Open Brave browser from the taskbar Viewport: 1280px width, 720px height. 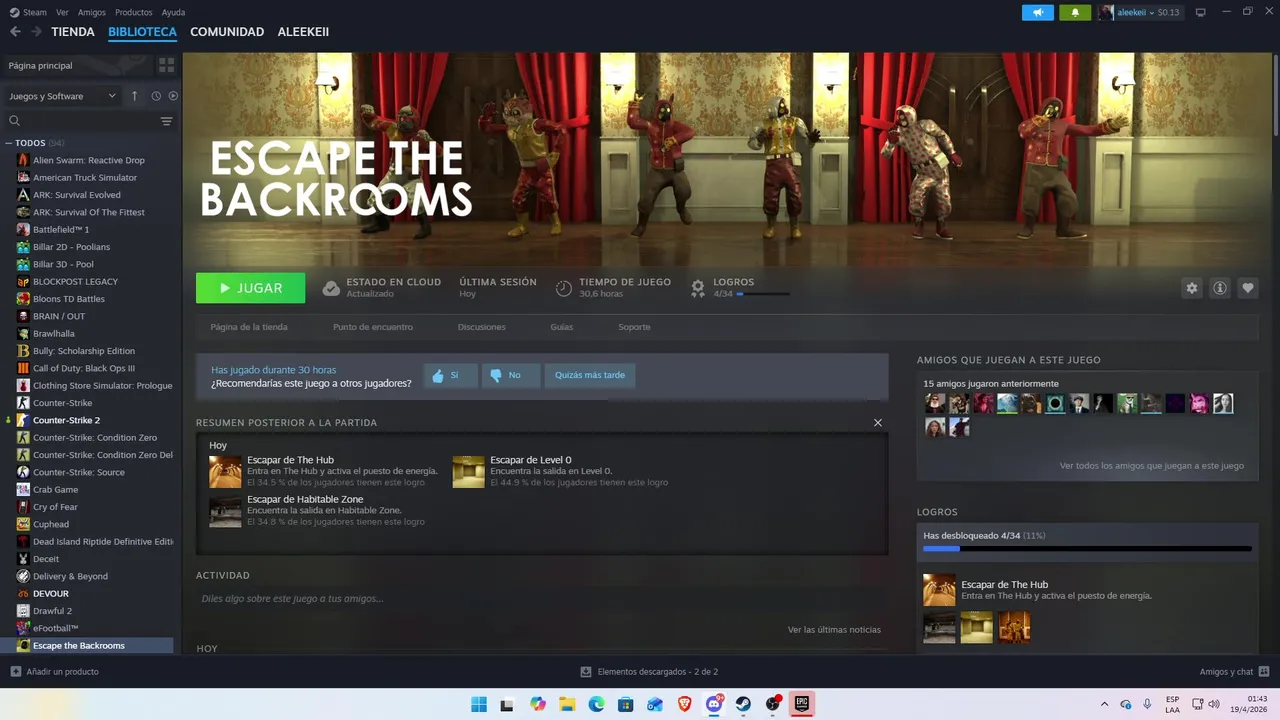coord(685,704)
